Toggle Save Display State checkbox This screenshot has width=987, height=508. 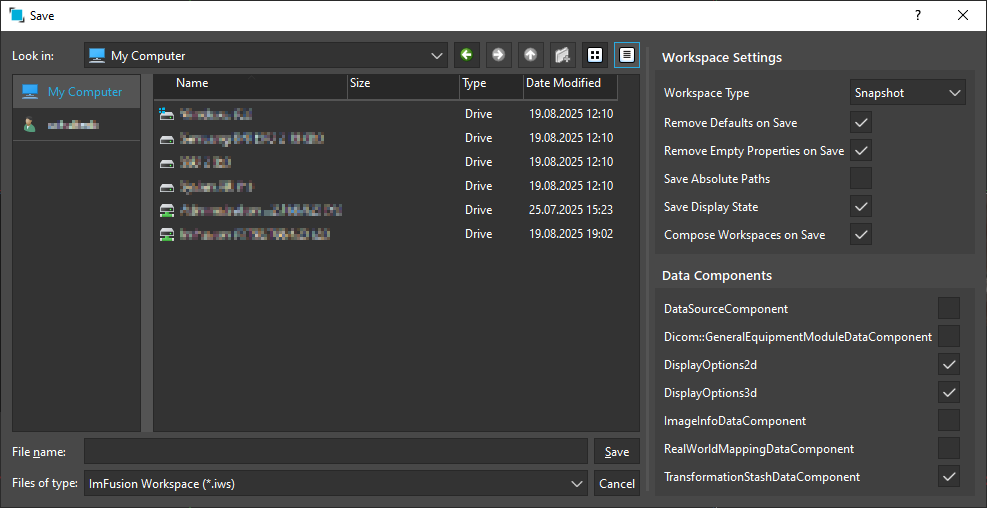tap(860, 206)
